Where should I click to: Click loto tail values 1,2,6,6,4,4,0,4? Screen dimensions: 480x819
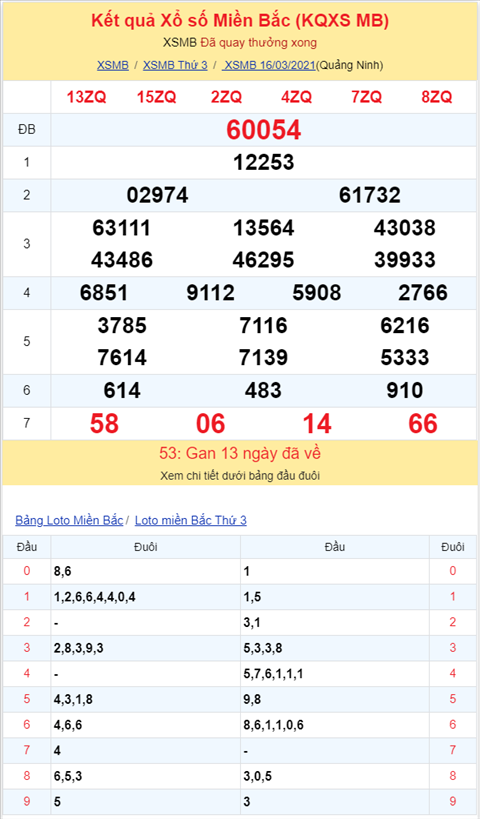coord(95,597)
